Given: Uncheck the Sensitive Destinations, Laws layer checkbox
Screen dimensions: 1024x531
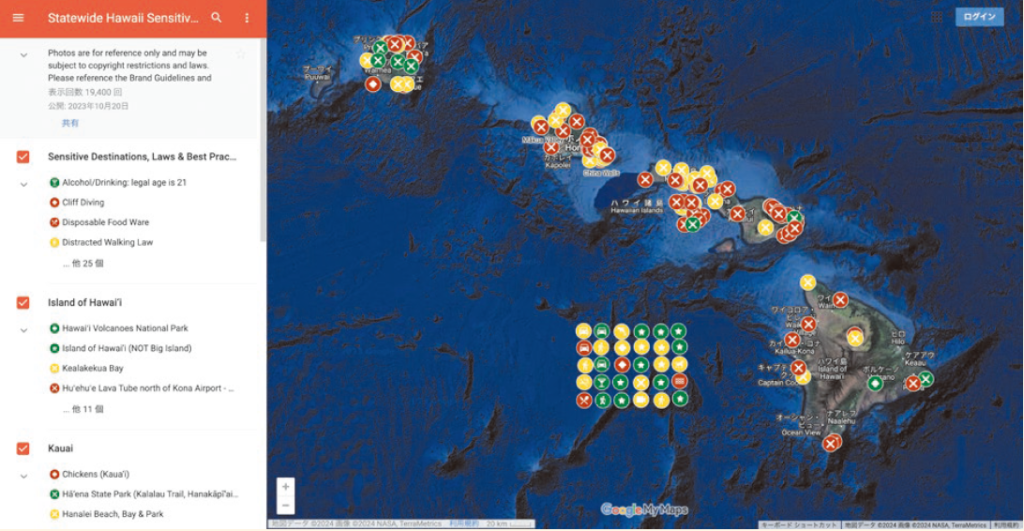Looking at the screenshot, I should coord(23,157).
